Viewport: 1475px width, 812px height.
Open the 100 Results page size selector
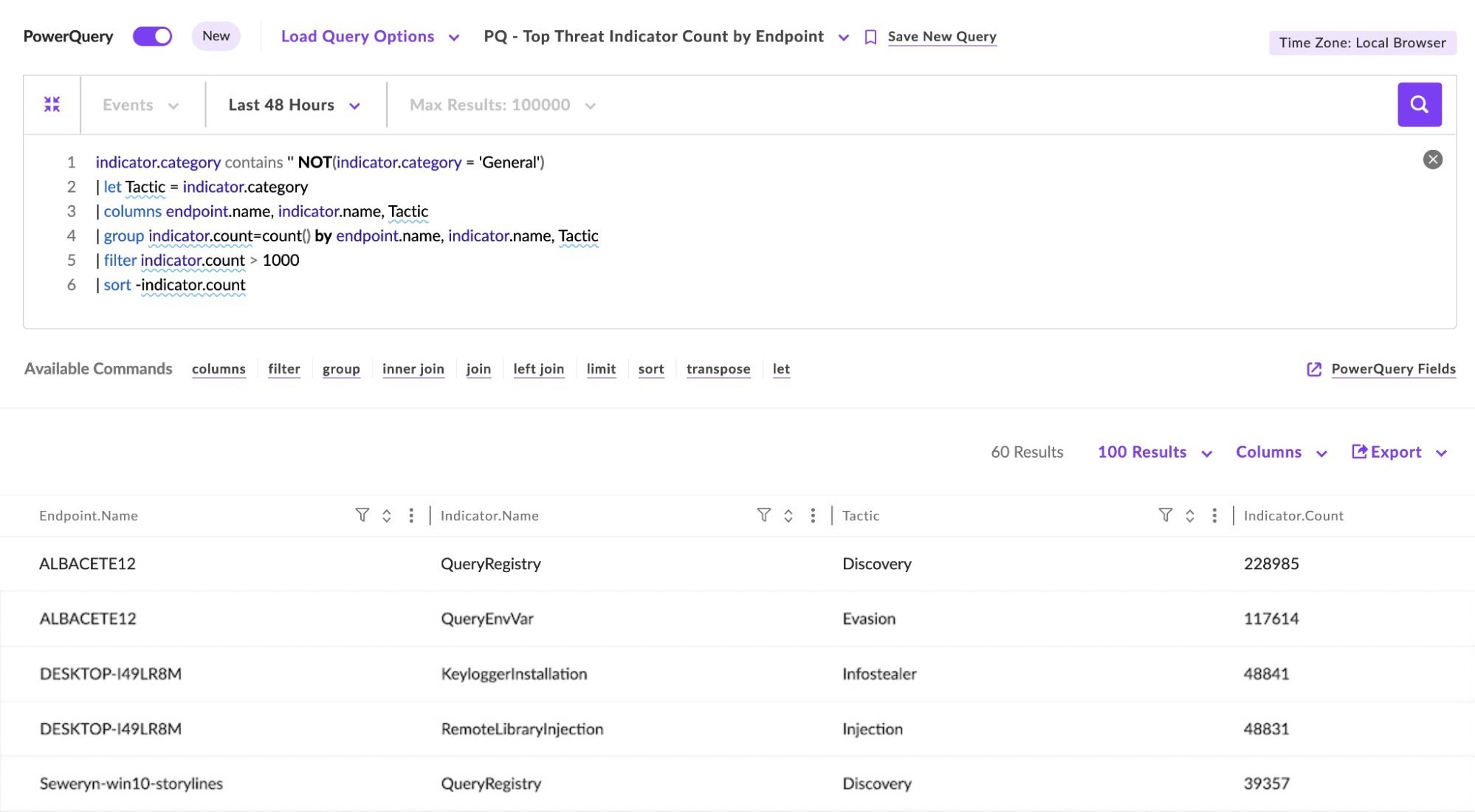(1154, 452)
